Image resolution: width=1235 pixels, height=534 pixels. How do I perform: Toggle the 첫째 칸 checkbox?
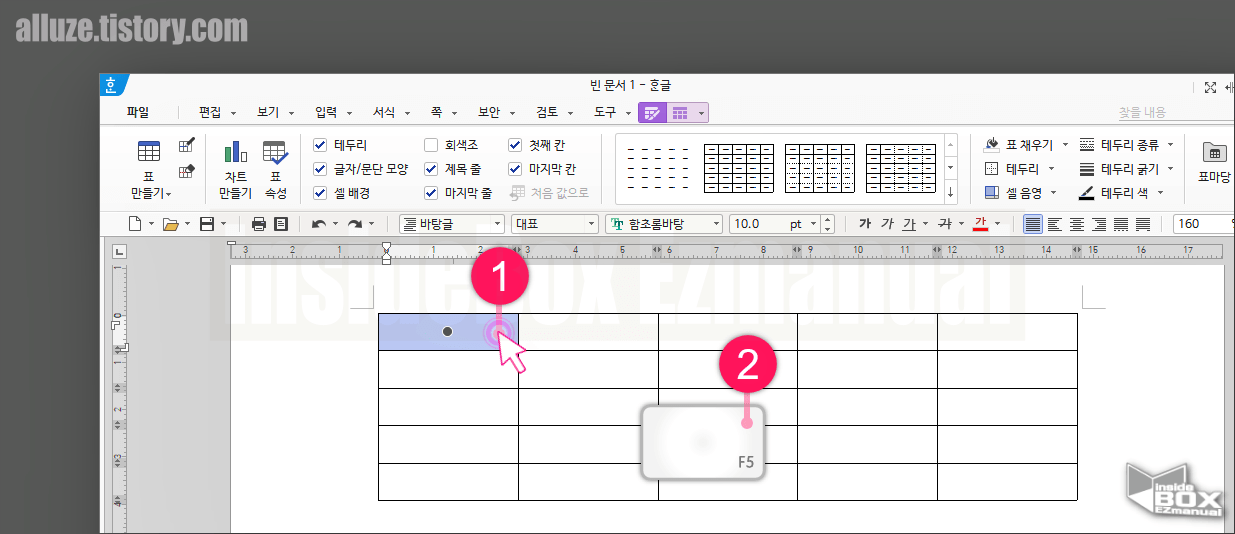coord(515,145)
